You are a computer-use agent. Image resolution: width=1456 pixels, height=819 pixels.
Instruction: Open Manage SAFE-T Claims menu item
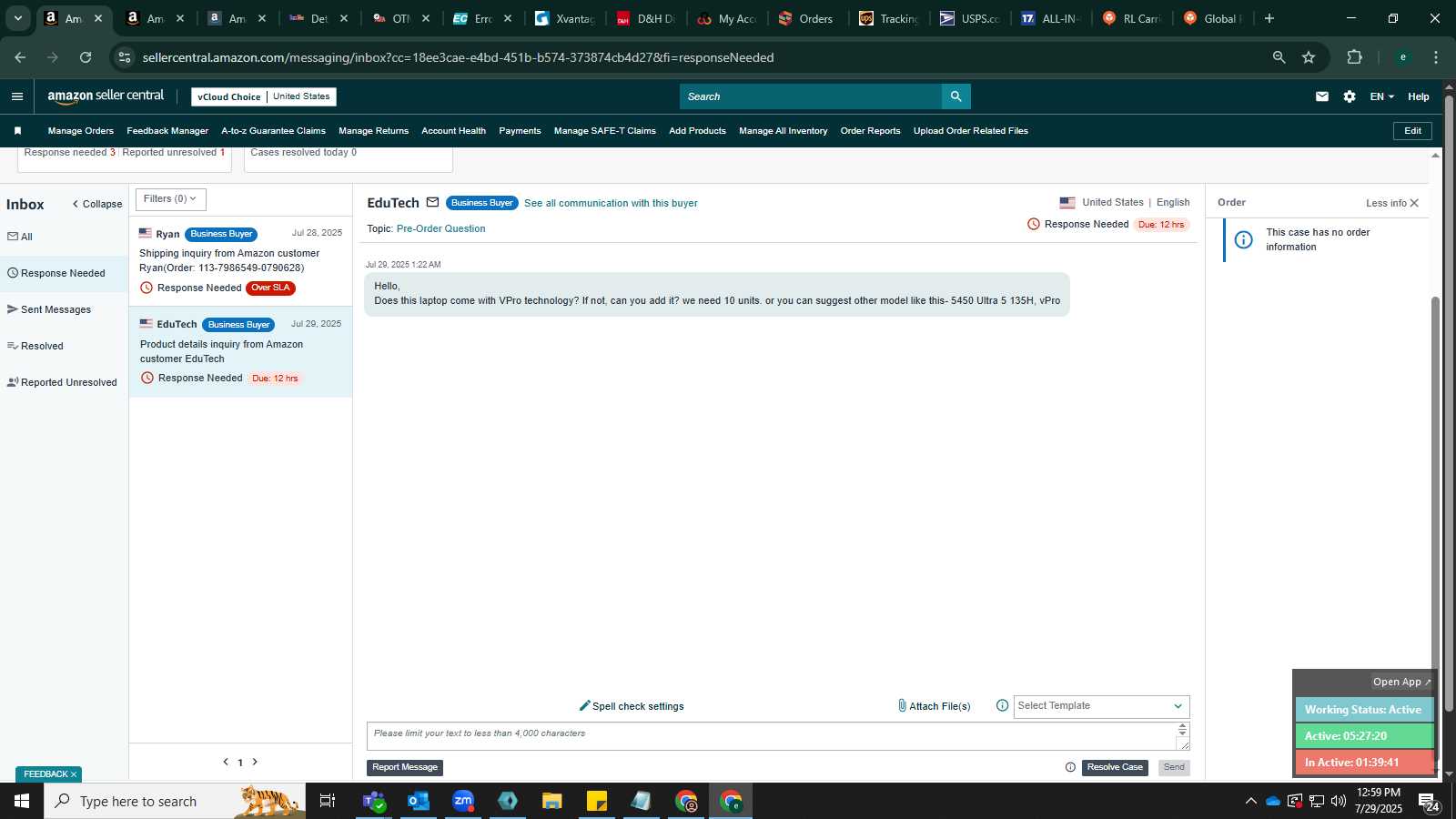pyautogui.click(x=605, y=131)
